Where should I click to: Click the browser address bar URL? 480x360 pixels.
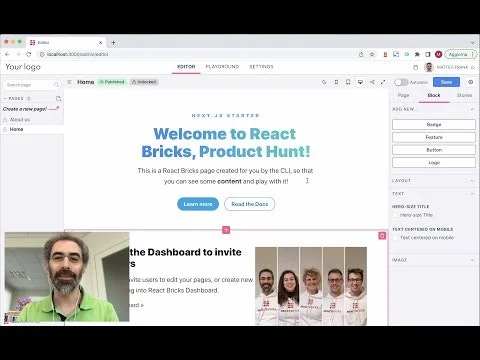tap(77, 54)
